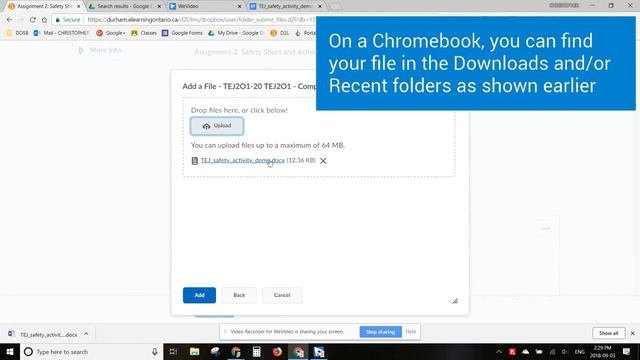The image size is (640, 360).
Task: Click Show all downloads
Action: [x=608, y=333]
